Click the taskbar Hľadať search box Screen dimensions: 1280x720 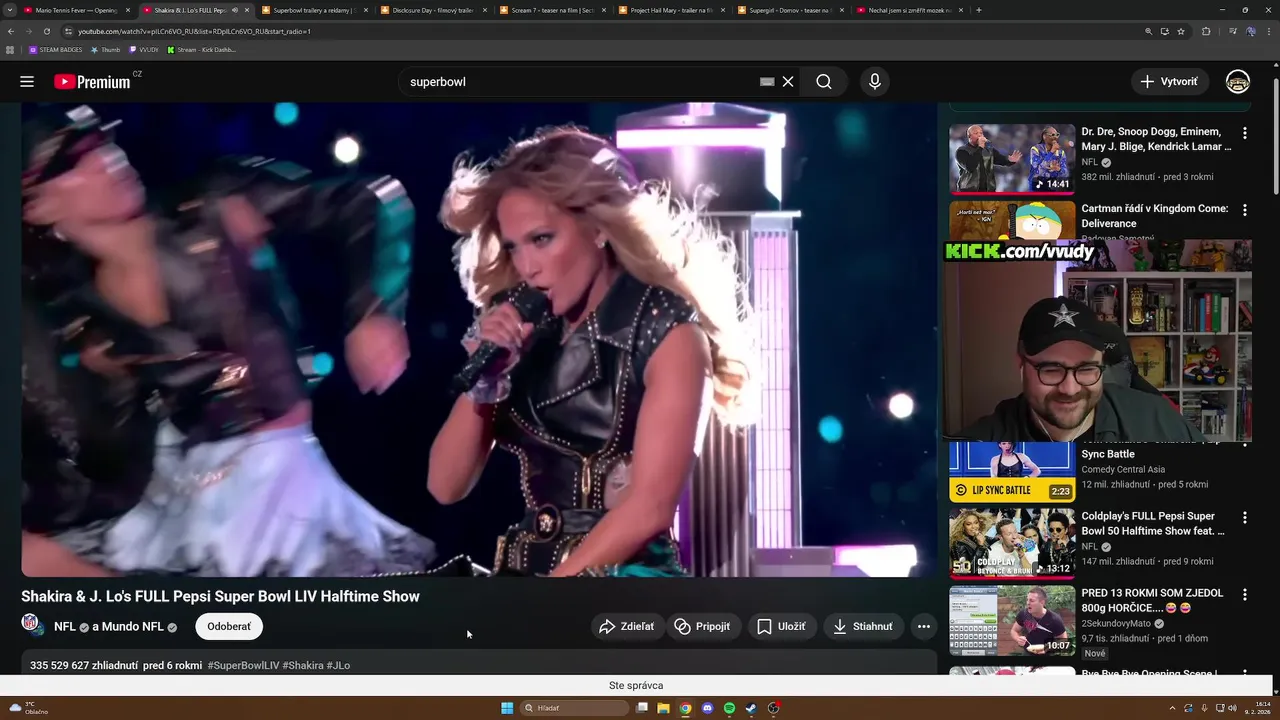(575, 708)
